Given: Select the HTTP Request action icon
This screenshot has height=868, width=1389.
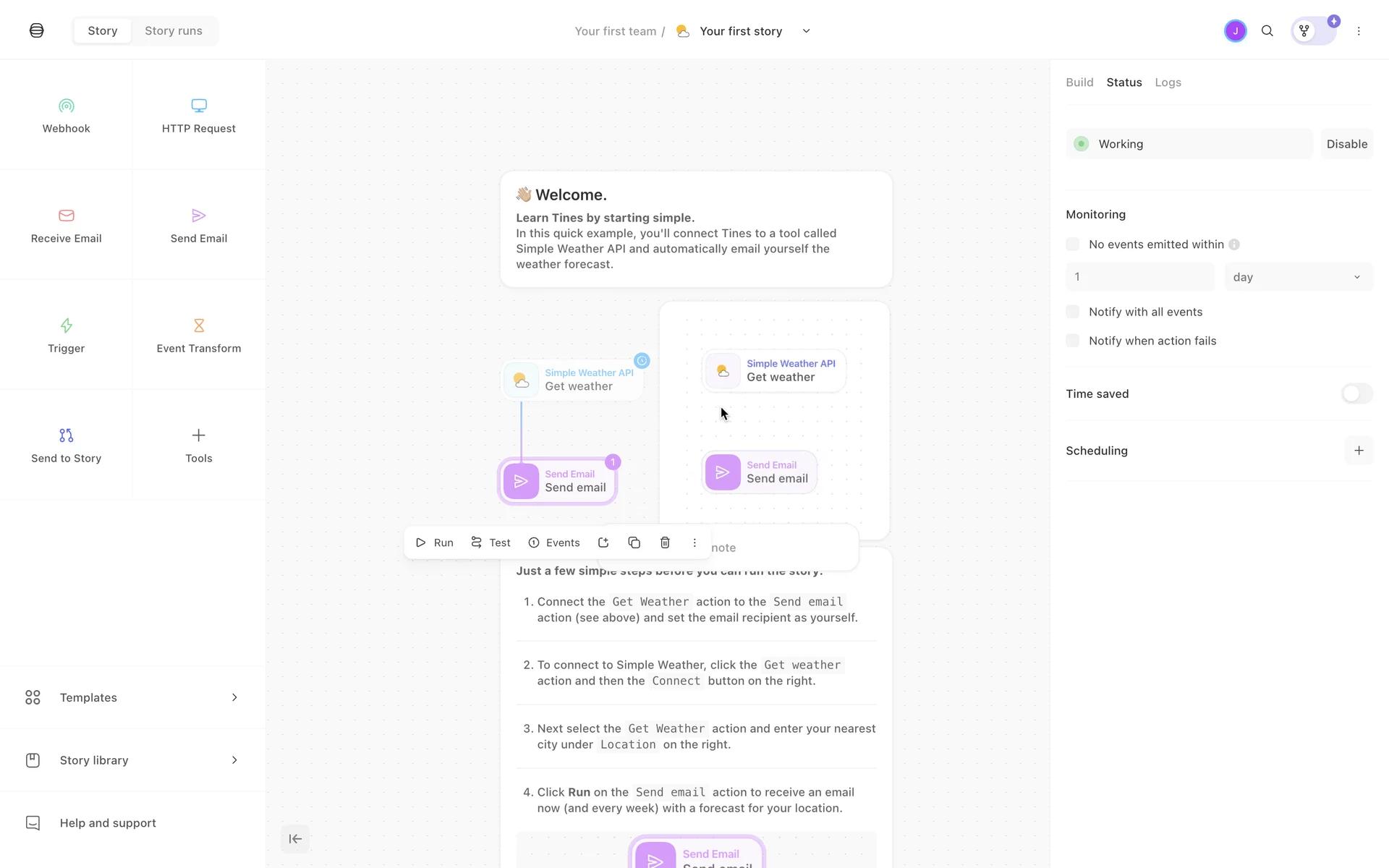Looking at the screenshot, I should coord(198,106).
